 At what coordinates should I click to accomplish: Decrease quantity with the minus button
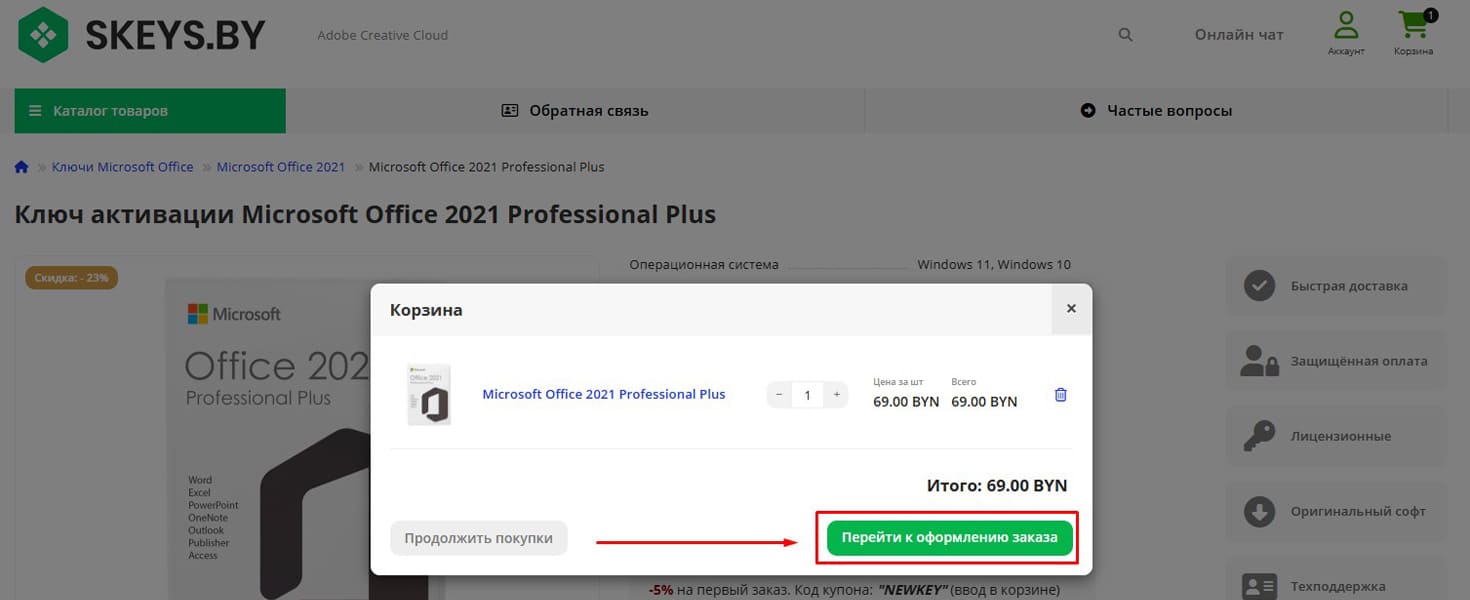click(780, 395)
